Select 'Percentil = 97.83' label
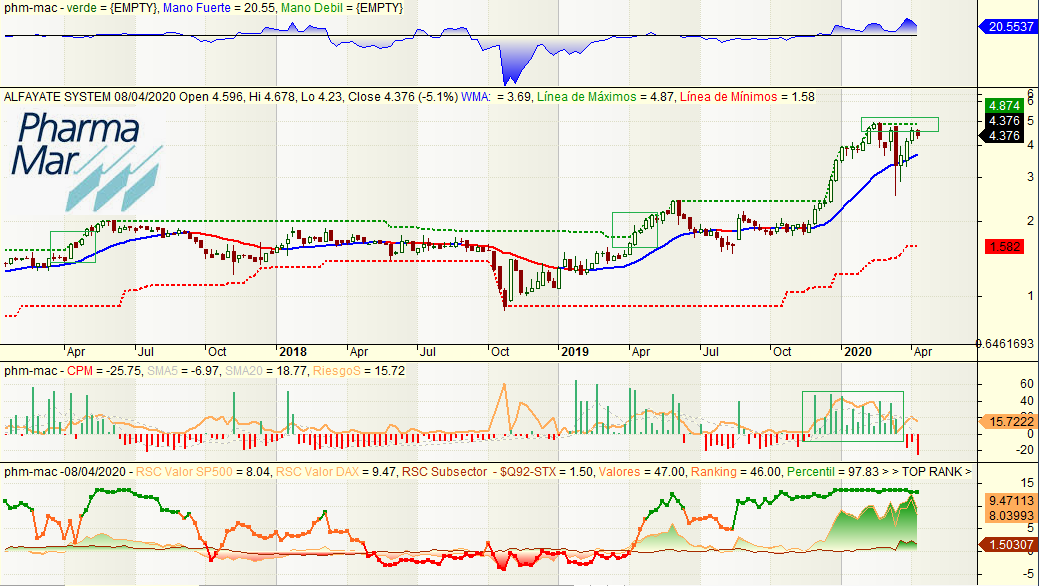The width and height of the screenshot is (1039, 586). tap(833, 472)
